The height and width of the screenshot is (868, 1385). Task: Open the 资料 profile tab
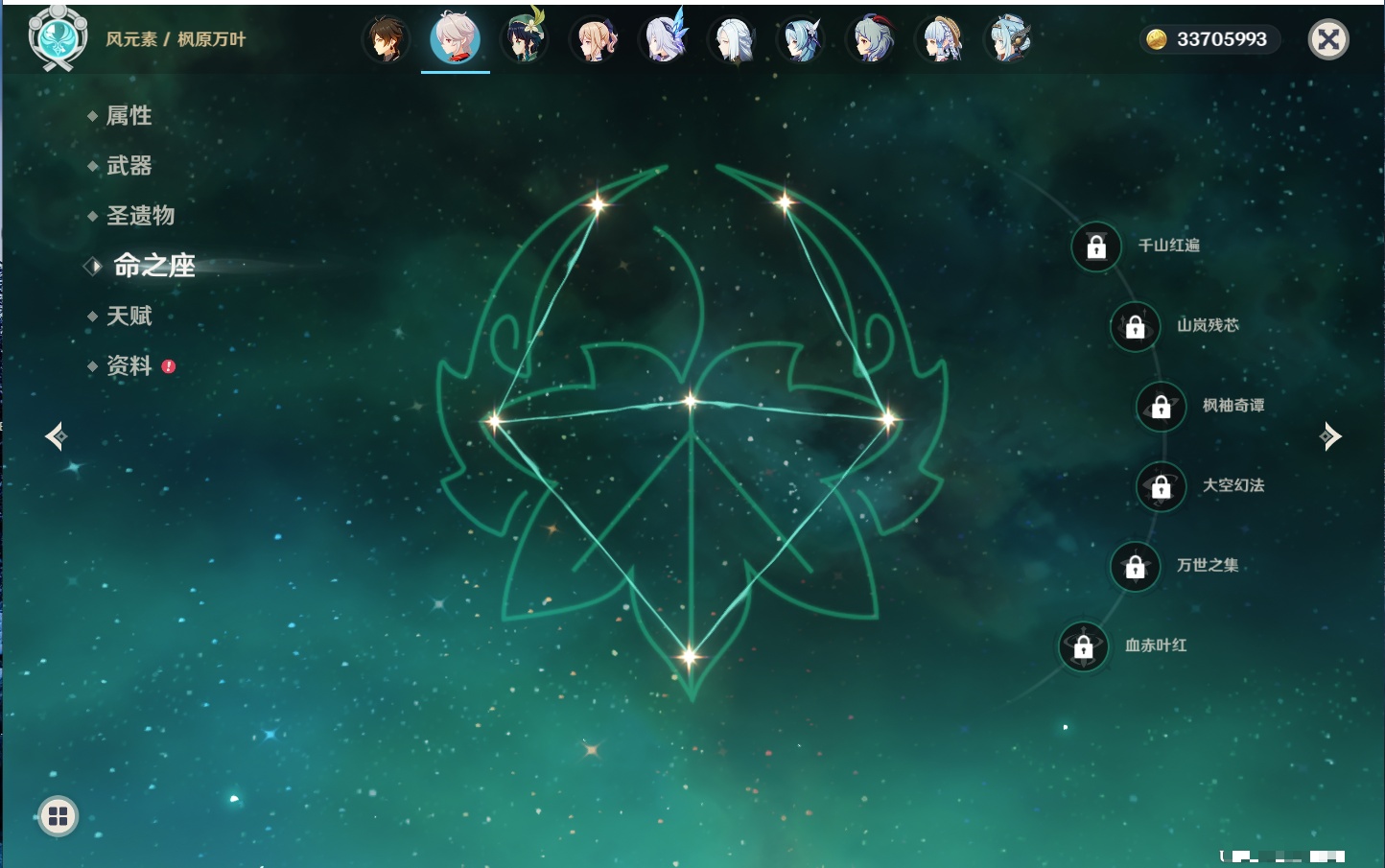pos(129,365)
